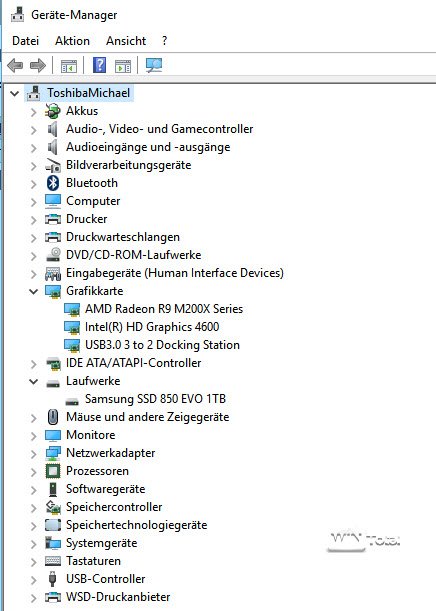Screen dimensions: 436x611
Task: Collapse the Grafikkarte category
Action: pos(34,291)
